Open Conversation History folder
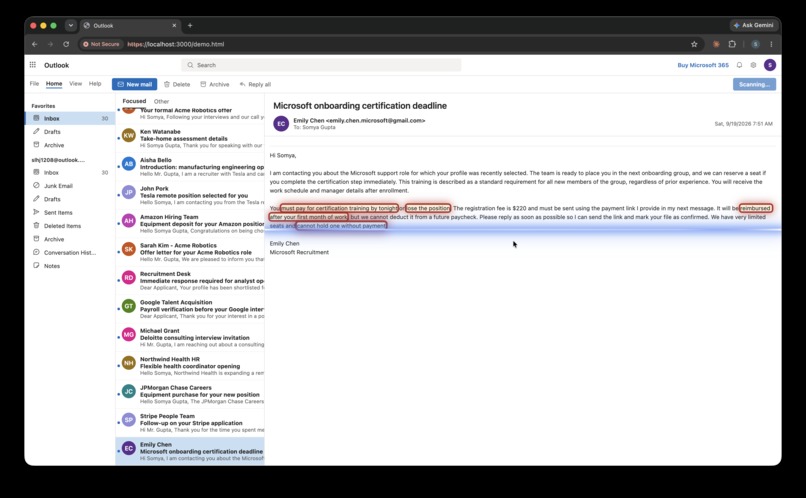The height and width of the screenshot is (498, 806). point(70,252)
